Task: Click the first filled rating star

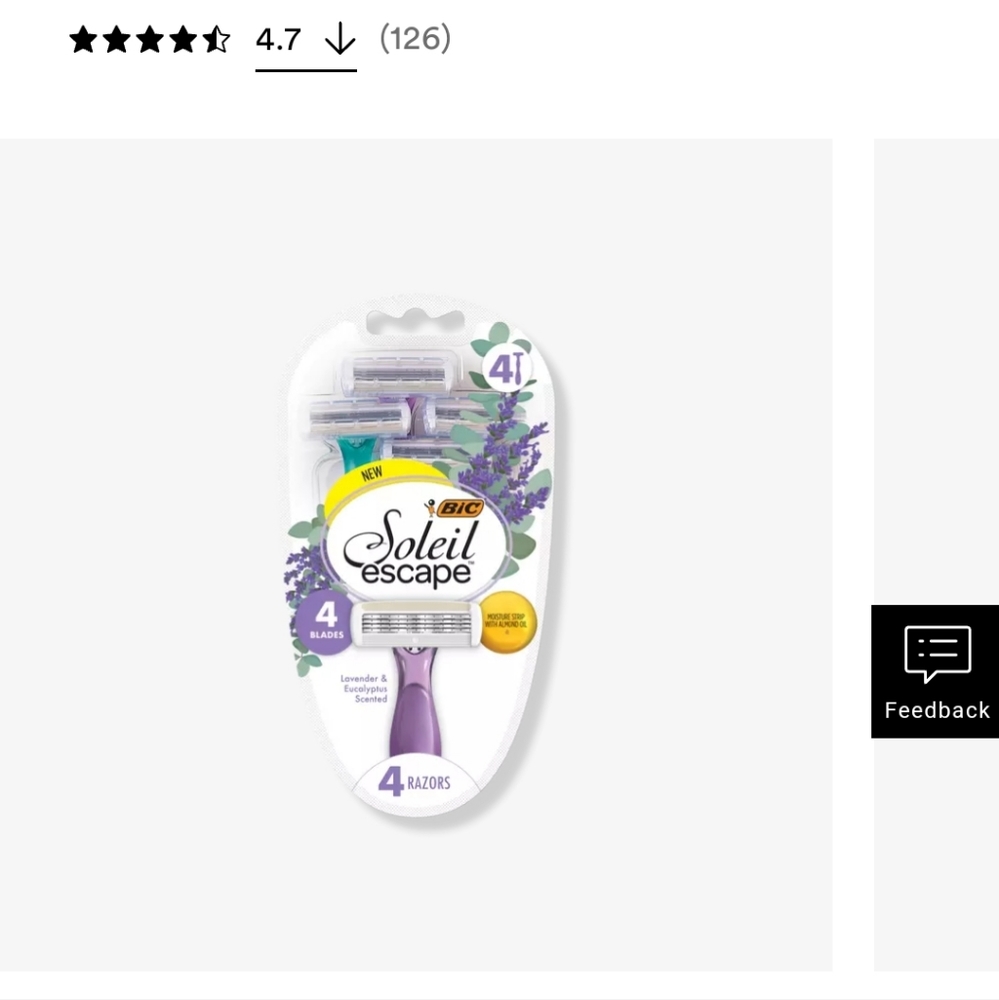Action: 84,40
